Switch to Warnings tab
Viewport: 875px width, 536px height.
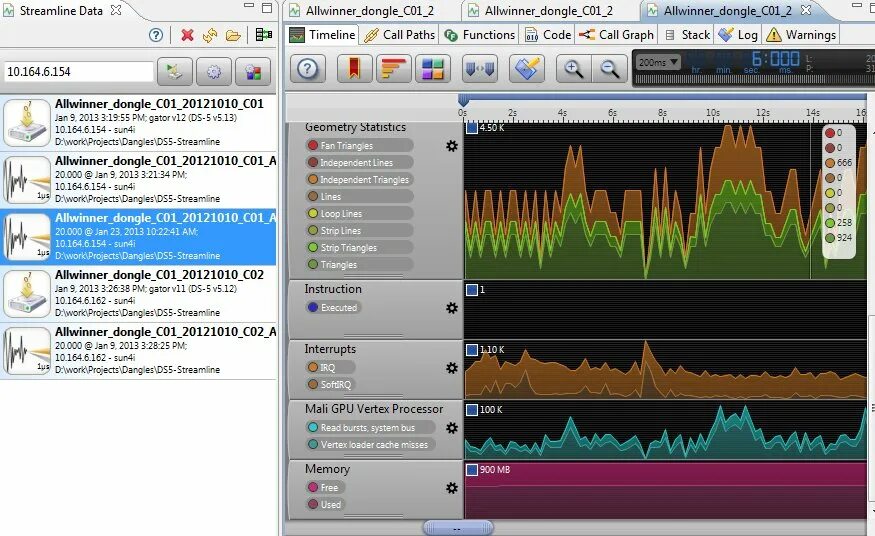[x=801, y=35]
